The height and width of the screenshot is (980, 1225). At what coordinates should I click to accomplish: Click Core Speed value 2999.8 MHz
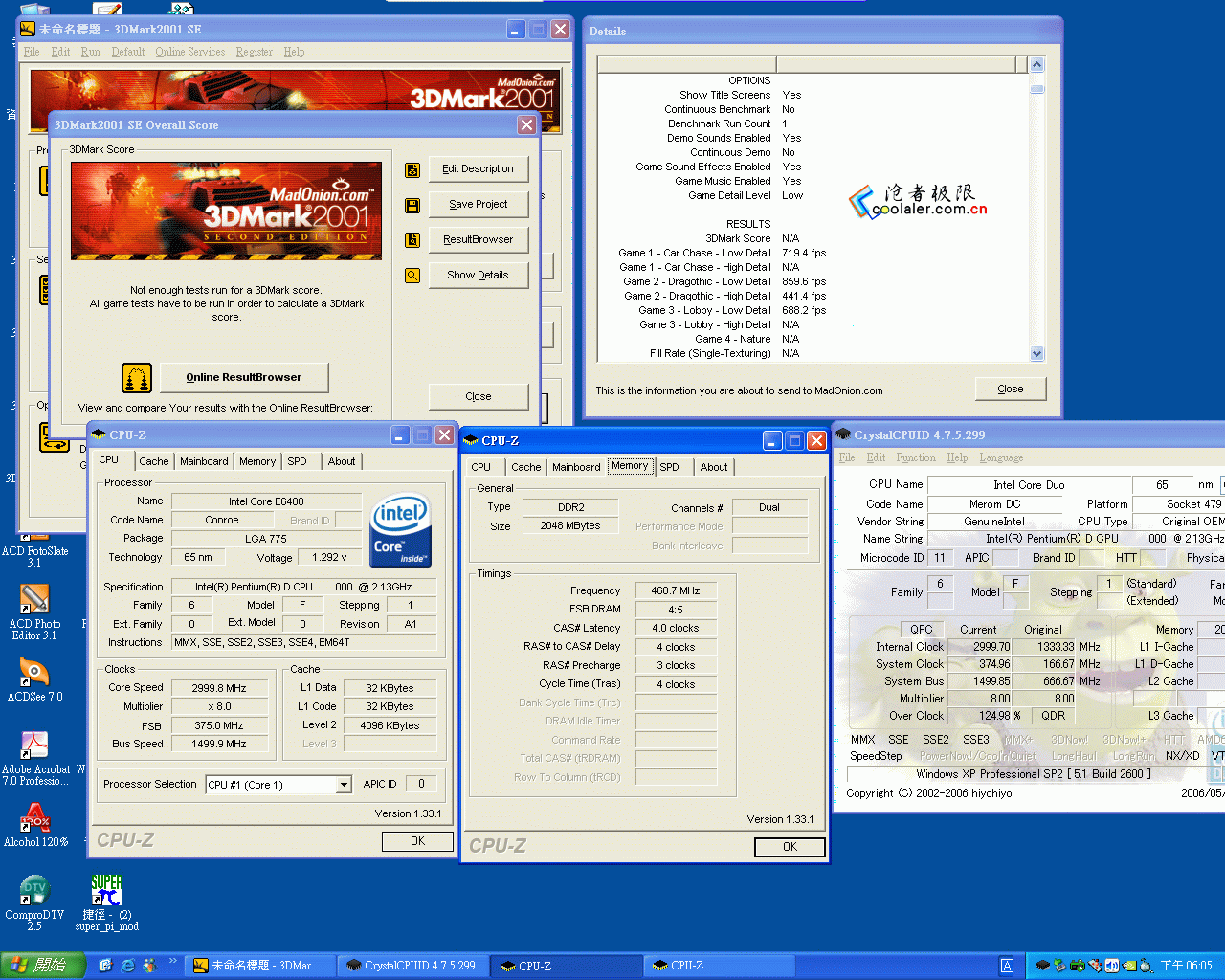click(219, 688)
